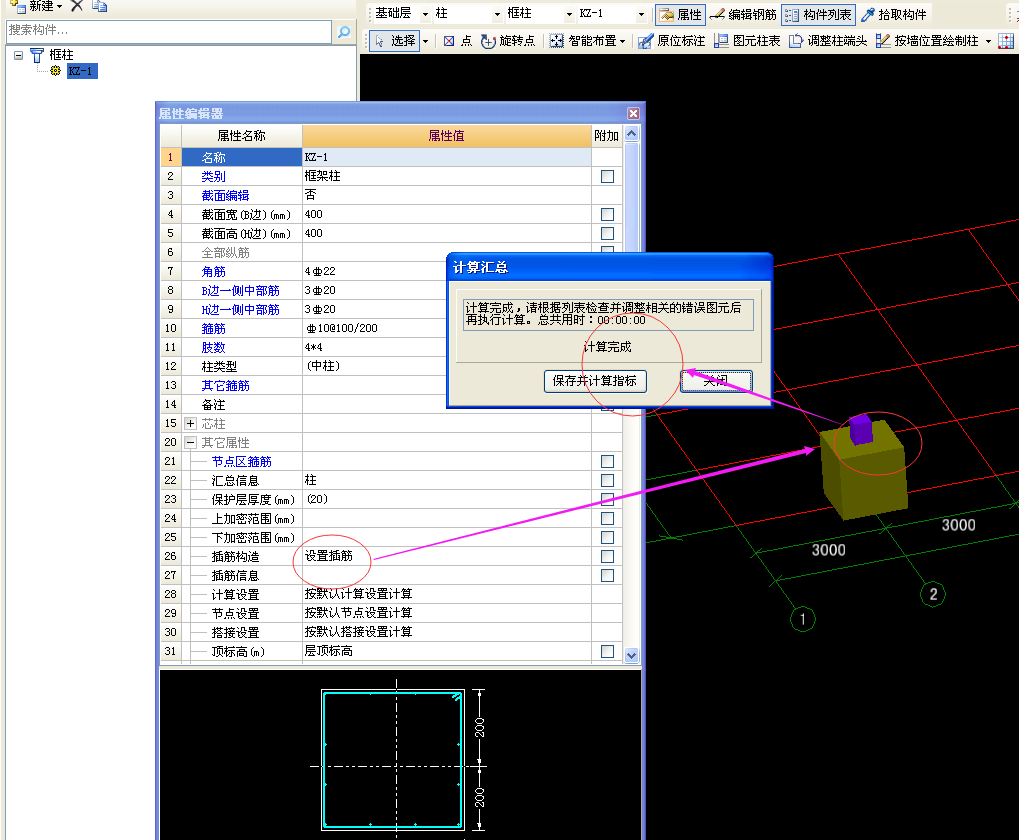1019x840 pixels.
Task: Toggle the 构件列表 (Component List) button
Action: [818, 14]
